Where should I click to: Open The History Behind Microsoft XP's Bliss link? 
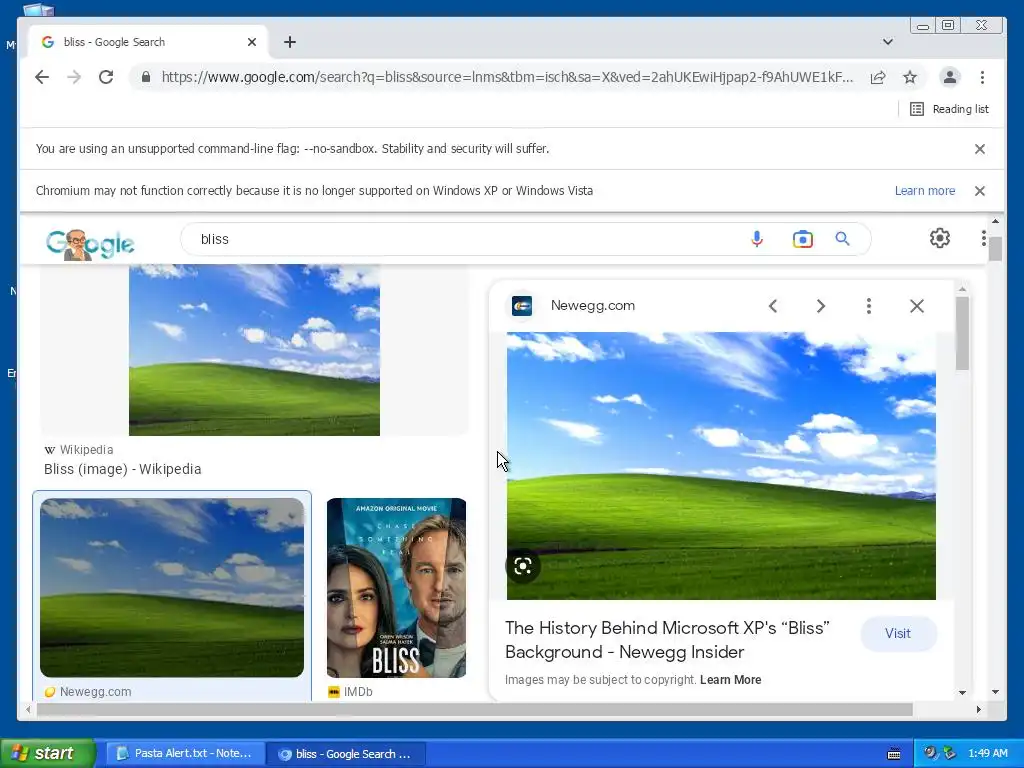click(667, 640)
